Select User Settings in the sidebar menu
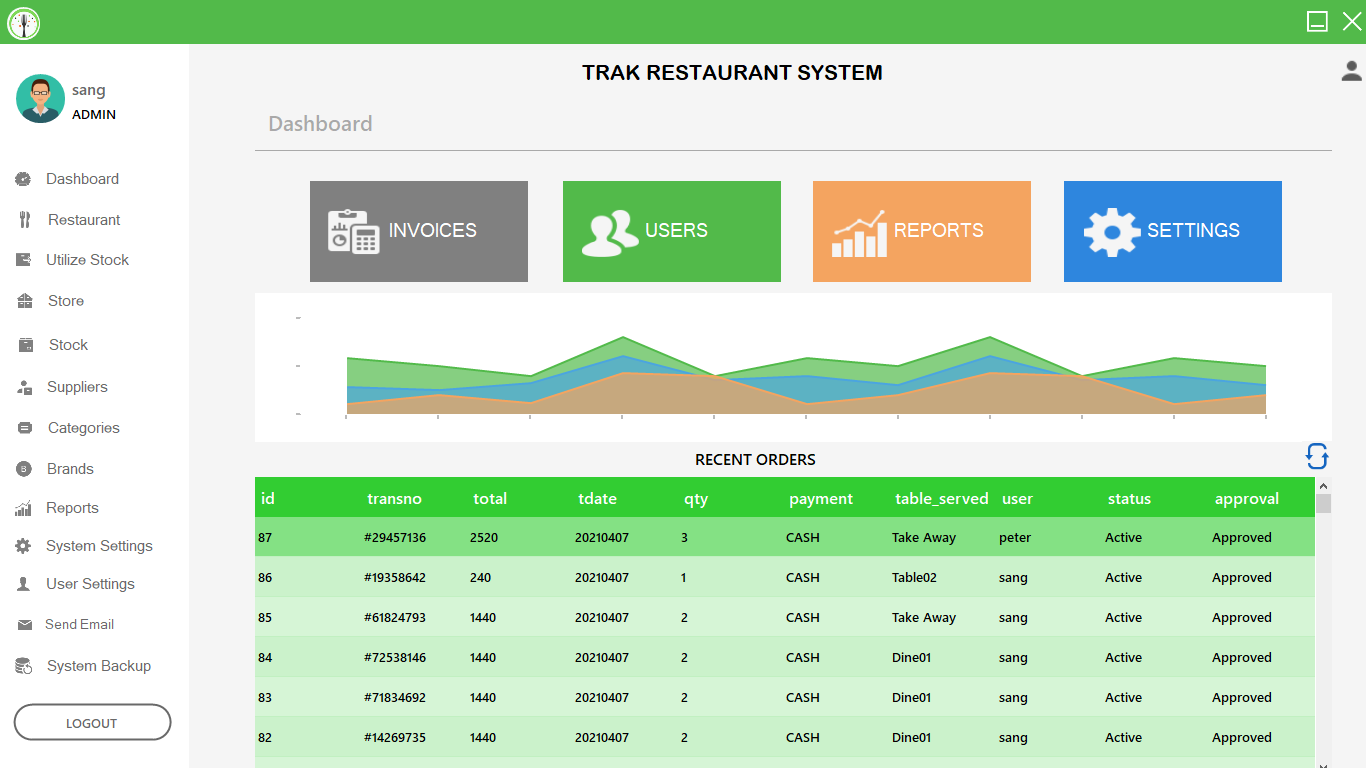The image size is (1366, 768). click(x=25, y=584)
